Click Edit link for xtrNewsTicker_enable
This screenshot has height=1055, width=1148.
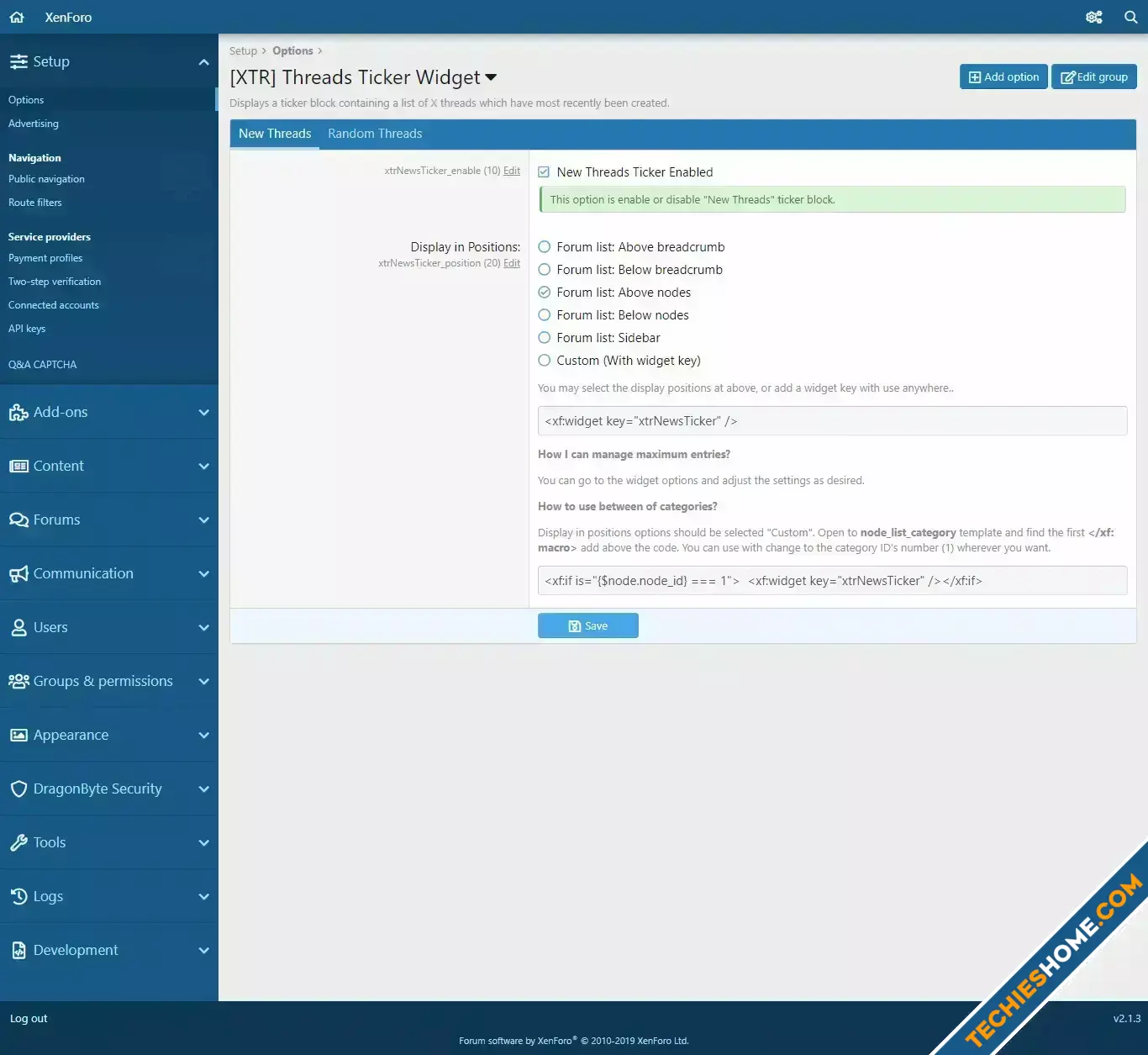(x=512, y=171)
